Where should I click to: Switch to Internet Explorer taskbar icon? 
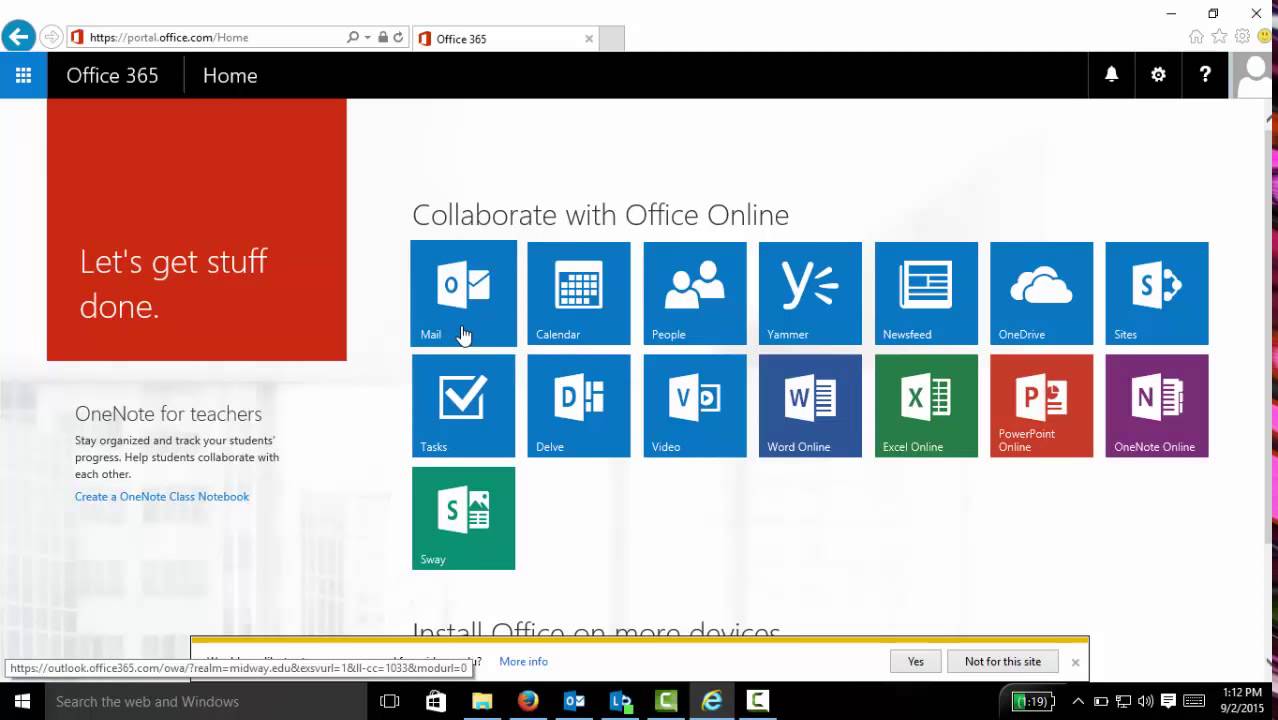(x=712, y=701)
